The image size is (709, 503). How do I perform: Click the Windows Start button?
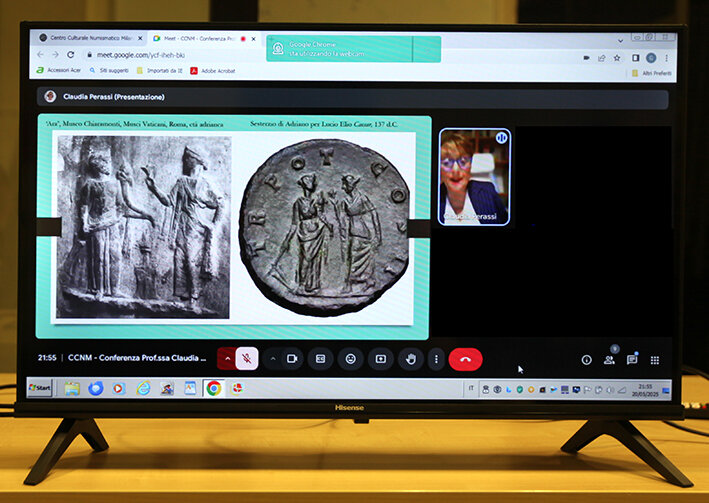coord(40,388)
